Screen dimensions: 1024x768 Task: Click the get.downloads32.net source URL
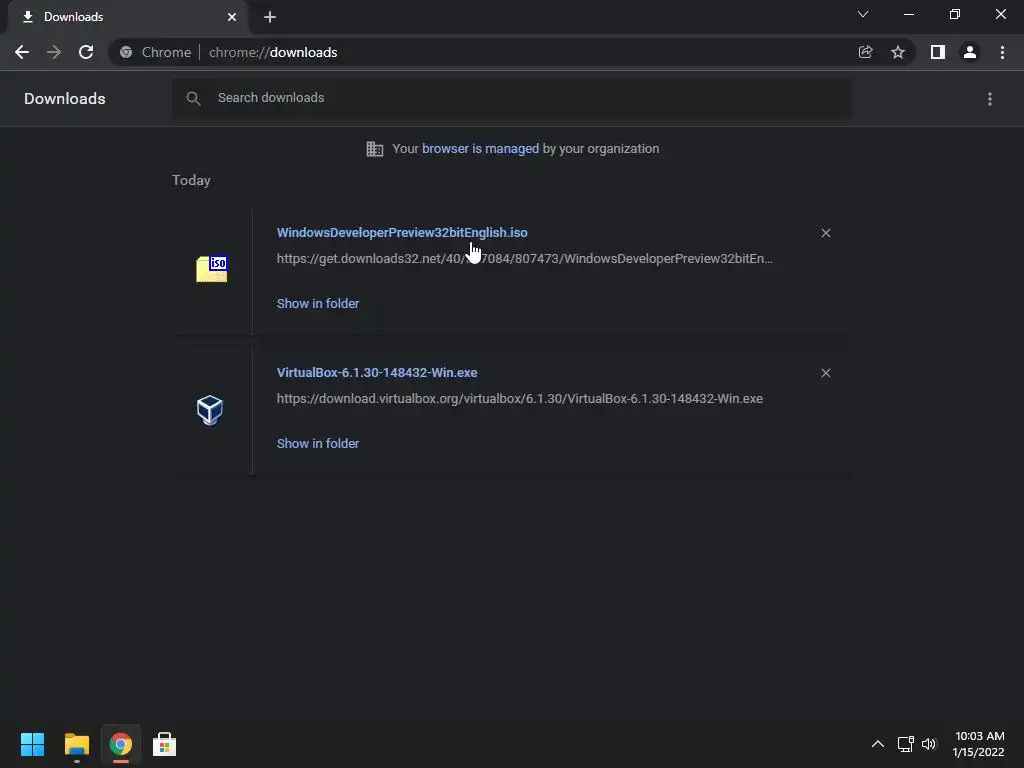coord(524,259)
